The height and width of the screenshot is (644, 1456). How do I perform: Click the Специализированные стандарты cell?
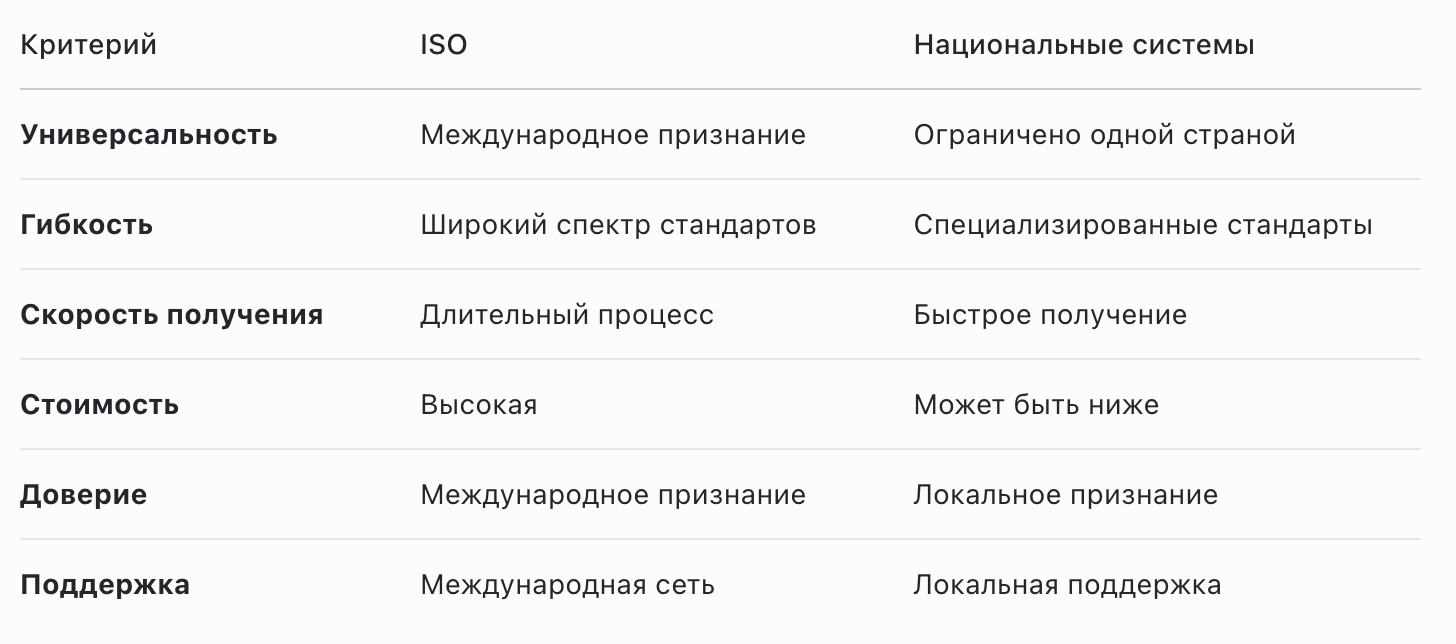coord(1143,225)
